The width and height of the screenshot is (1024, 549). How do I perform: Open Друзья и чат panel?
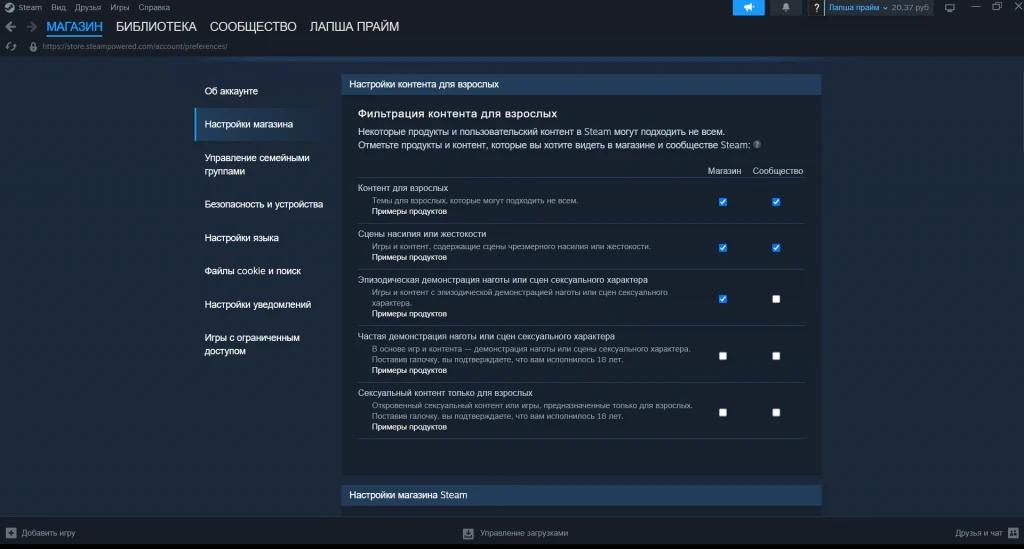point(978,533)
